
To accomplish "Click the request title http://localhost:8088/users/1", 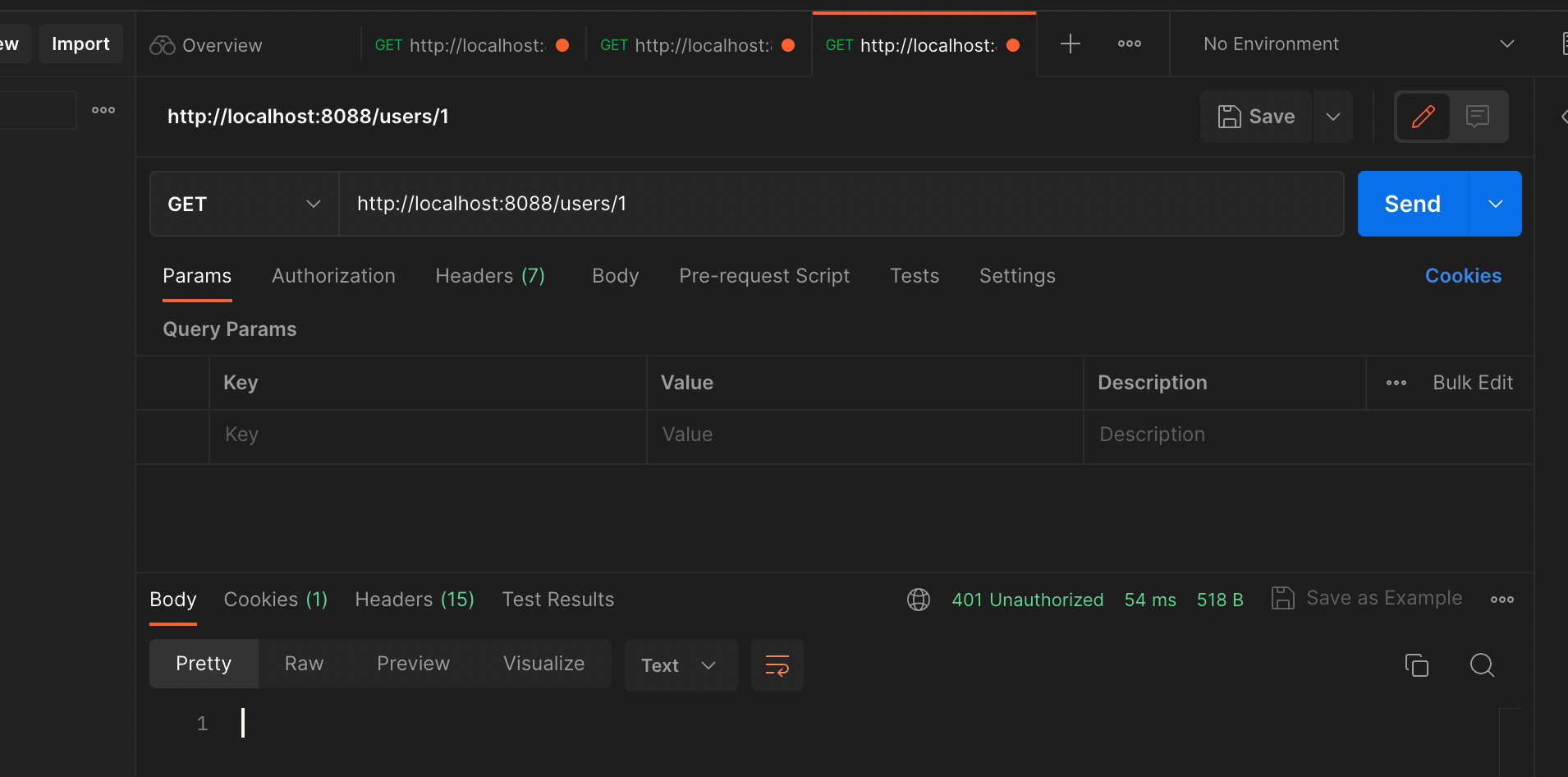I will (308, 117).
